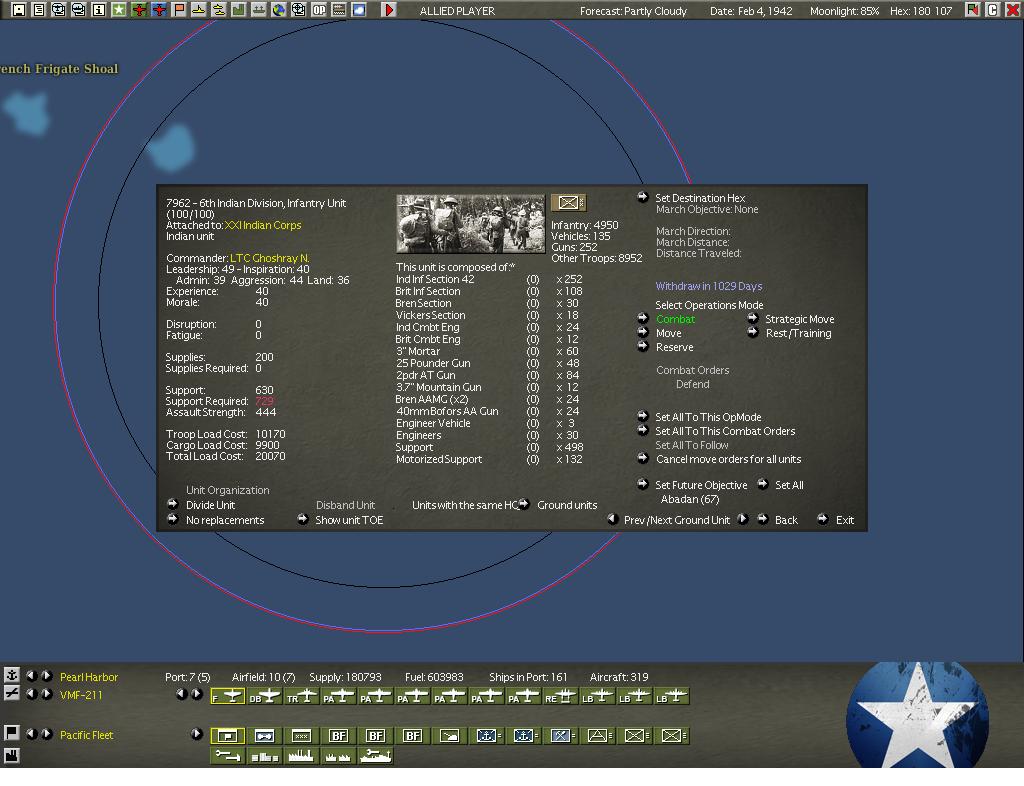Image resolution: width=1024 pixels, height=786 pixels.
Task: Click the orange flag toolbar icon
Action: [x=179, y=10]
